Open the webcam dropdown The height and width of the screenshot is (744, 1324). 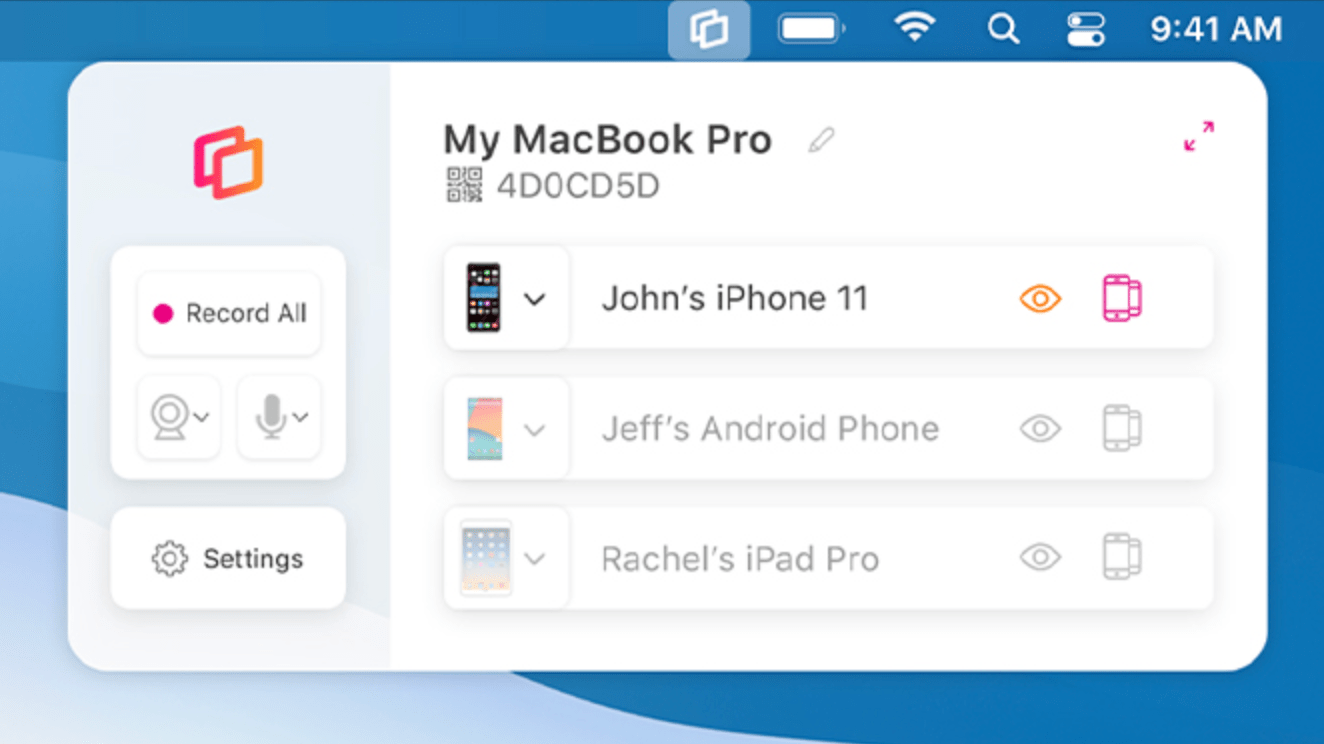[179, 417]
